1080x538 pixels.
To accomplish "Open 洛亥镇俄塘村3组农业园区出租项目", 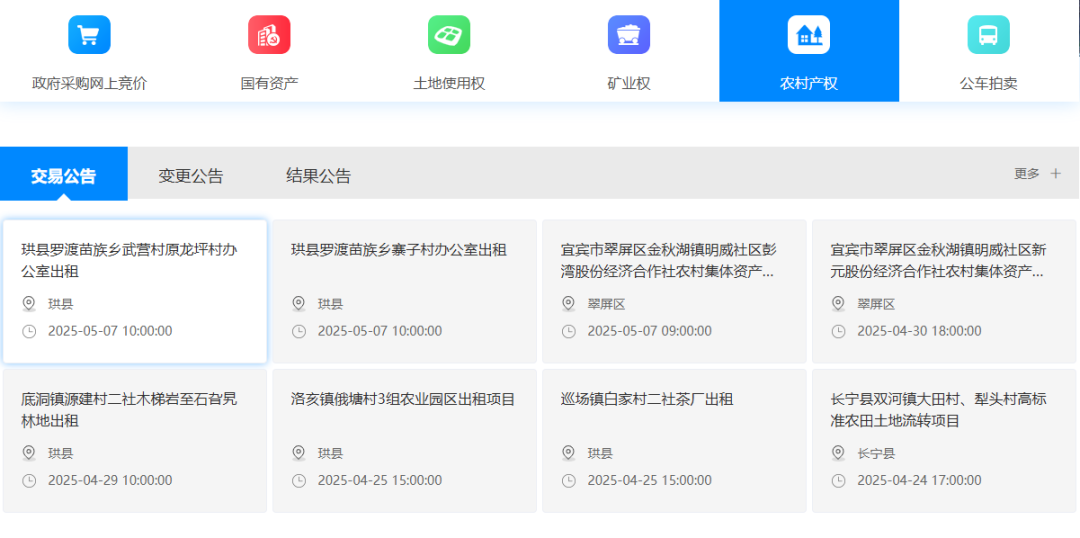I will point(403,400).
